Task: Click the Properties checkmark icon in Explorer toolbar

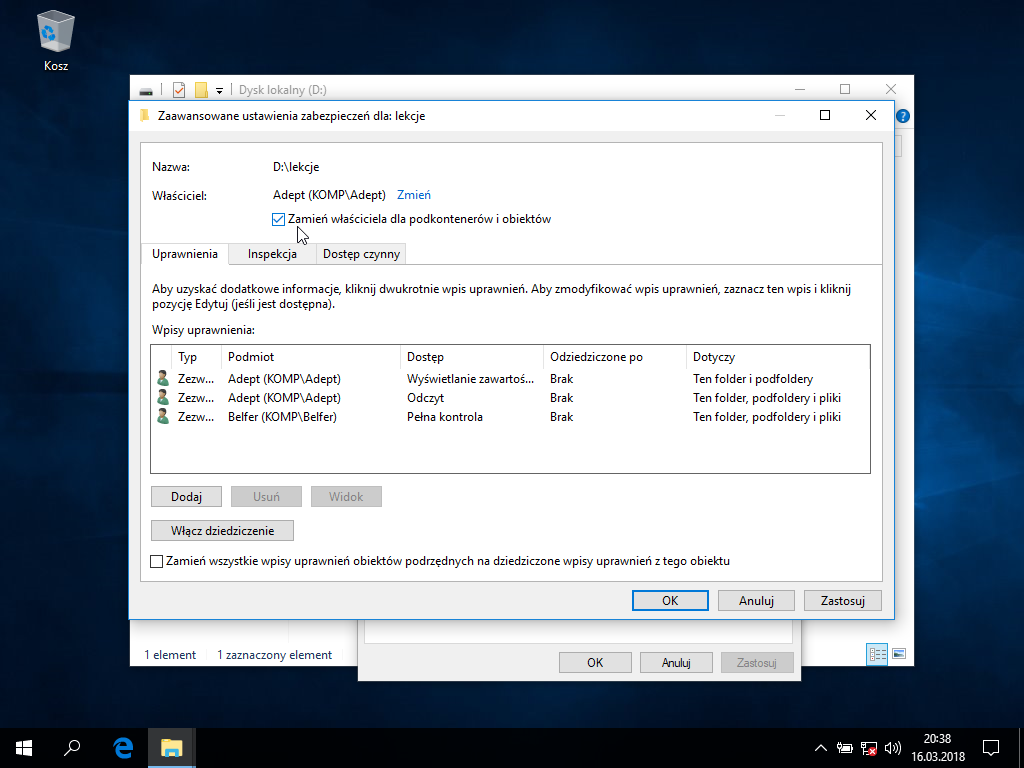Action: pyautogui.click(x=179, y=89)
